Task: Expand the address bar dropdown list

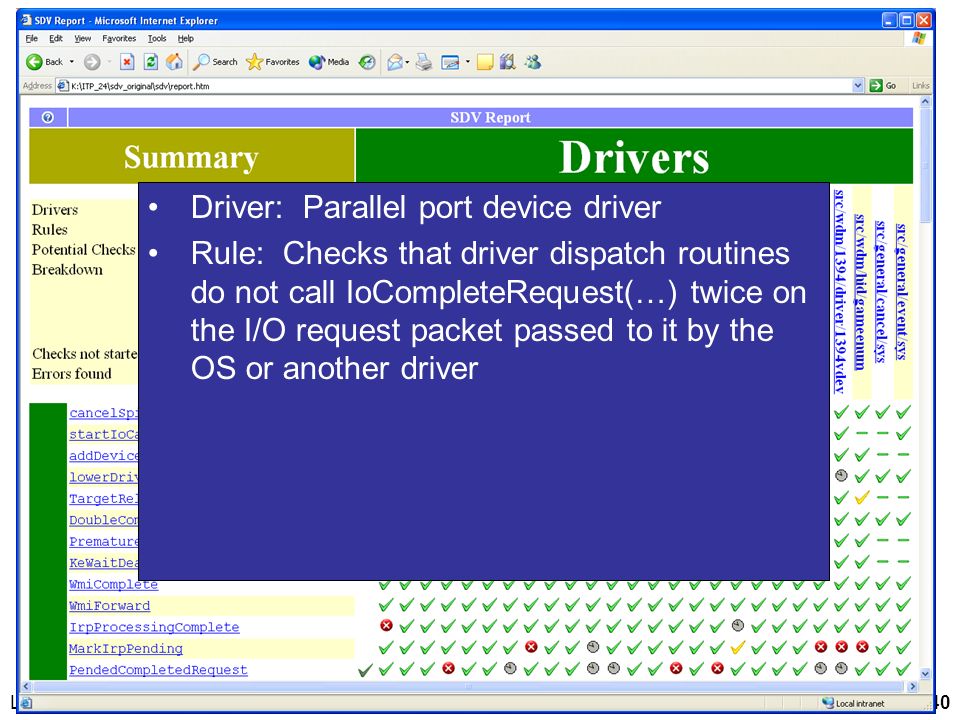Action: pos(858,86)
